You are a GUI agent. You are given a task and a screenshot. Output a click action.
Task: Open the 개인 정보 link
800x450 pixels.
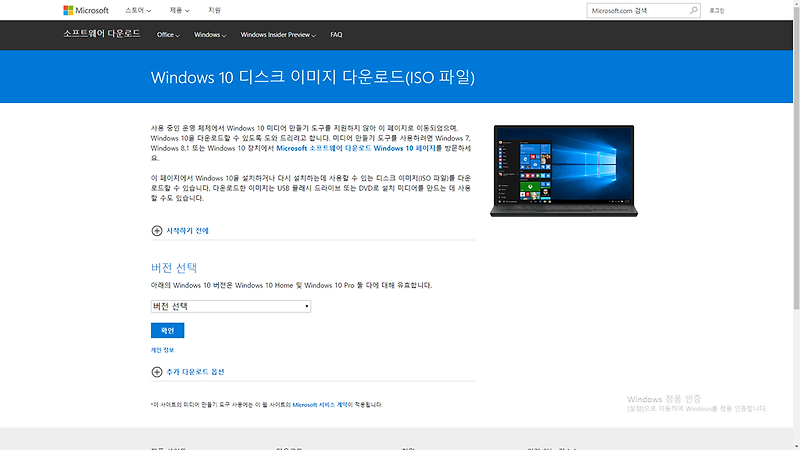(162, 350)
